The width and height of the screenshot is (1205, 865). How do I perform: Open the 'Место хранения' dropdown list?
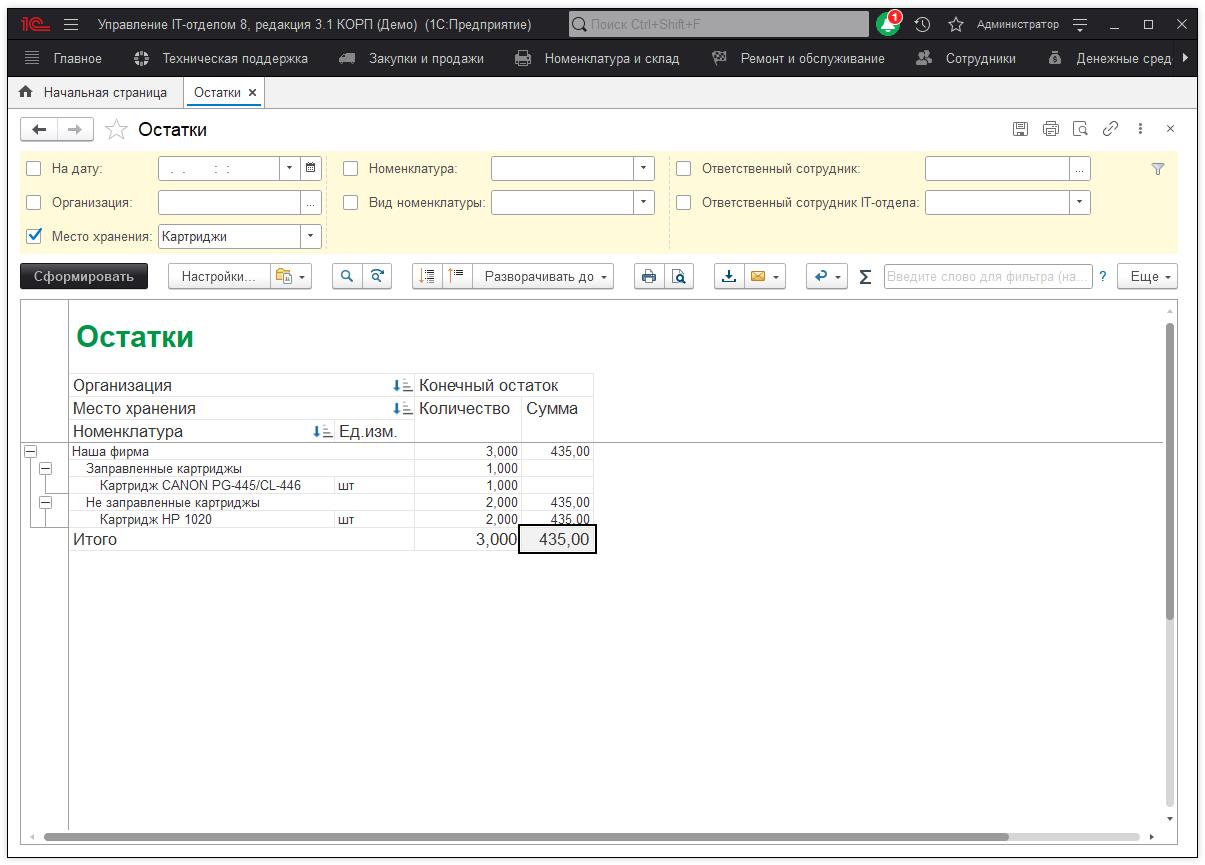pyautogui.click(x=310, y=237)
